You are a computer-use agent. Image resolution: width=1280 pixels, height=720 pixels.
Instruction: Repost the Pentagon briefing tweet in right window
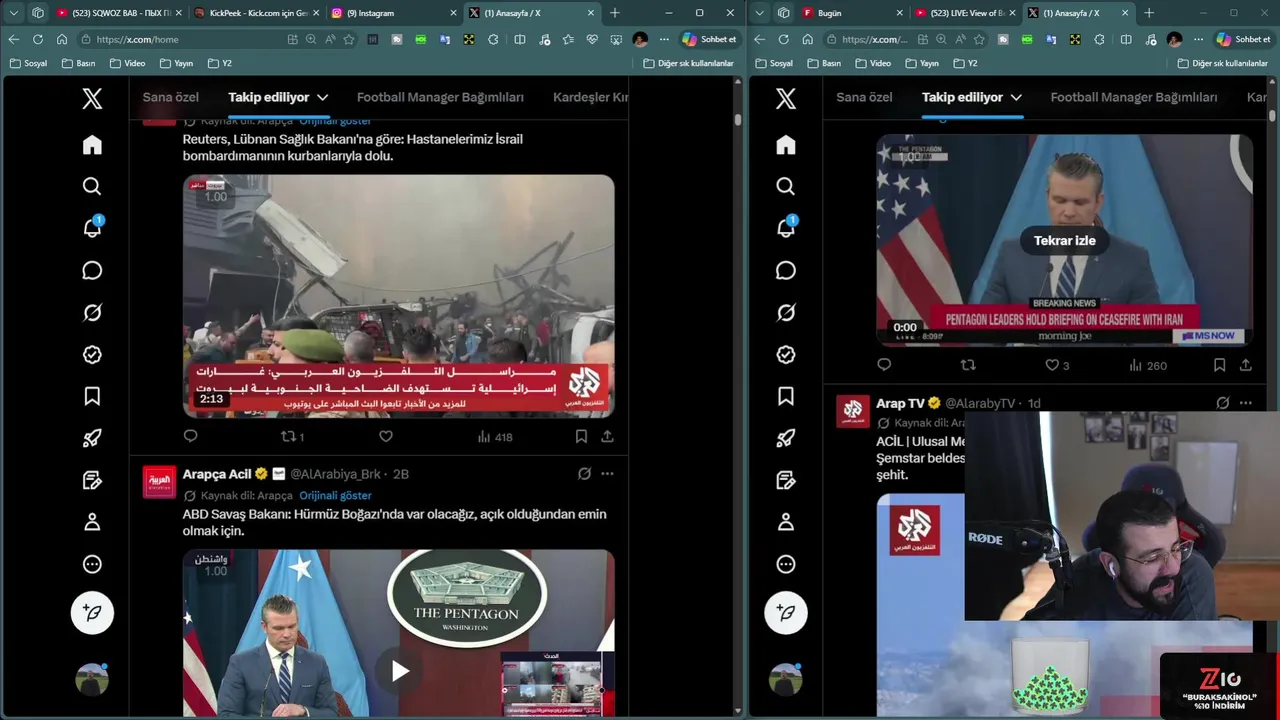[967, 365]
